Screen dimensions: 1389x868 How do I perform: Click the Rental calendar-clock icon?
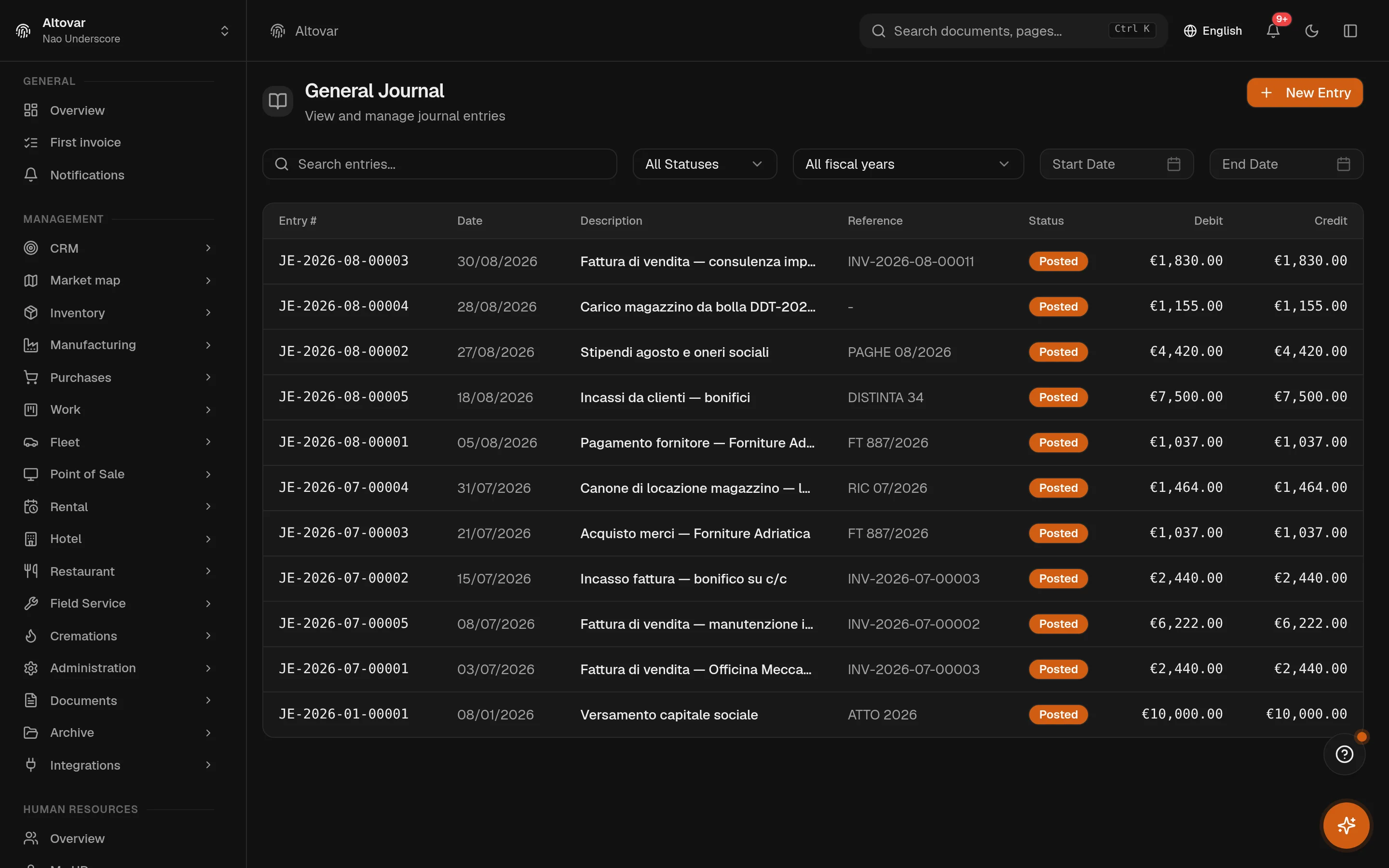coord(31,506)
